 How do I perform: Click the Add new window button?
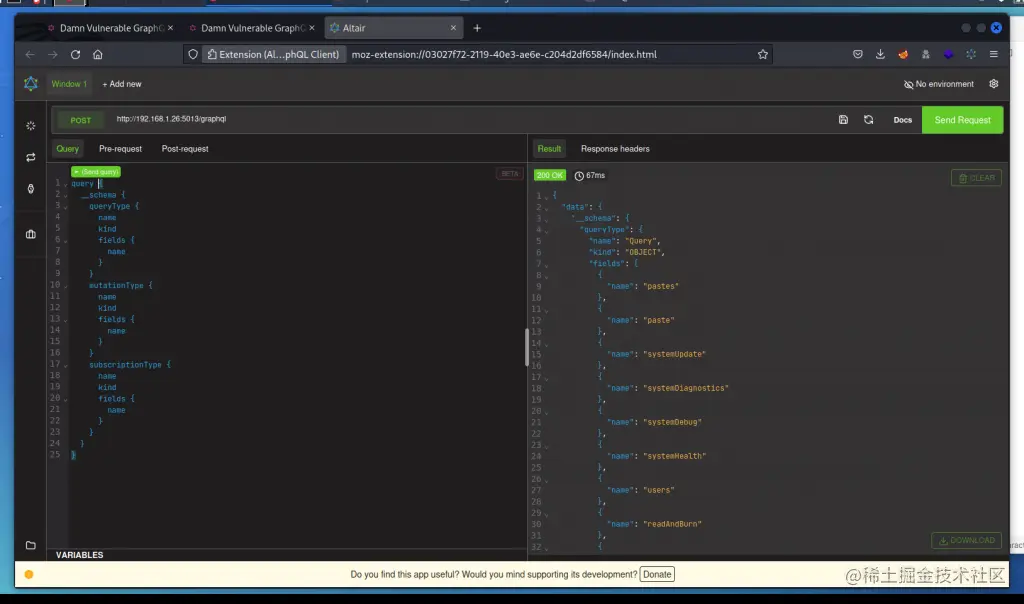click(121, 84)
